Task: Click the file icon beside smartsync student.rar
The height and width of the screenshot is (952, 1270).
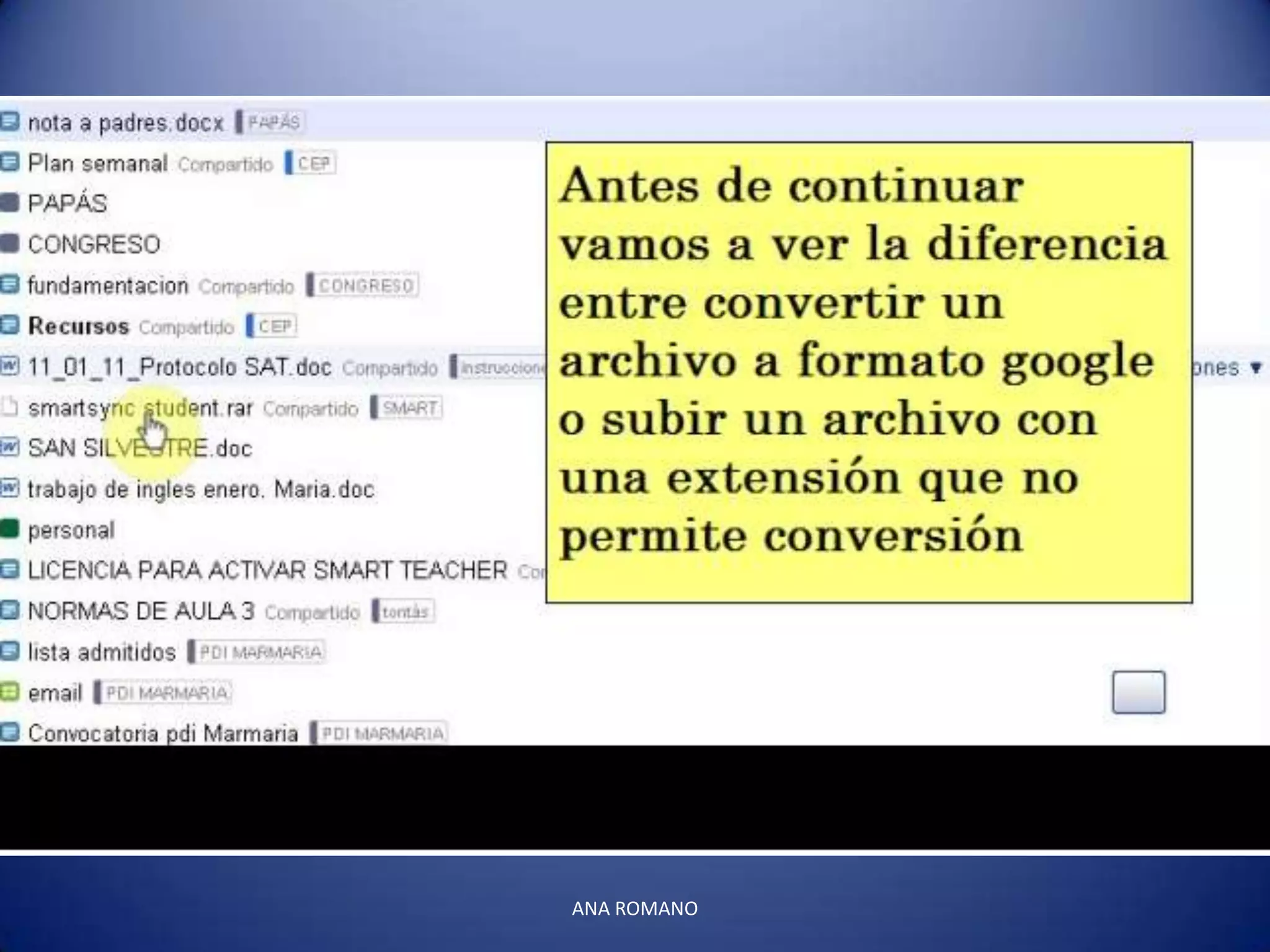Action: (9, 407)
